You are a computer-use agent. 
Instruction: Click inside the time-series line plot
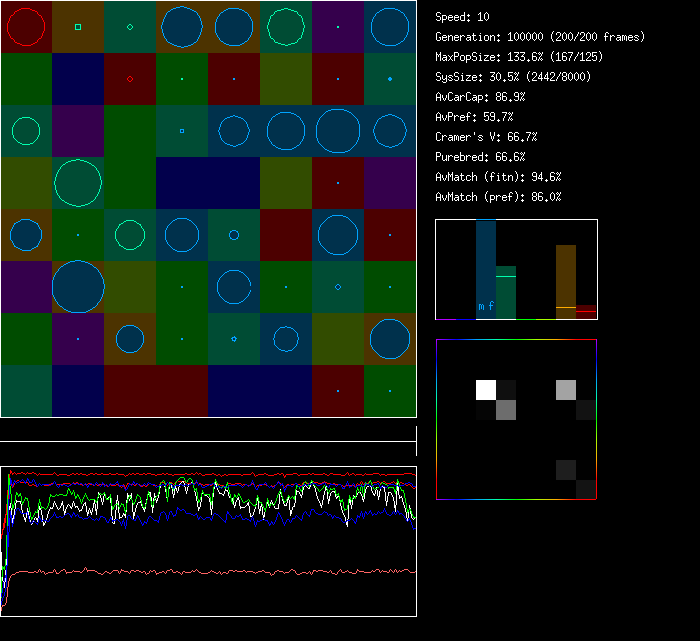[x=208, y=540]
